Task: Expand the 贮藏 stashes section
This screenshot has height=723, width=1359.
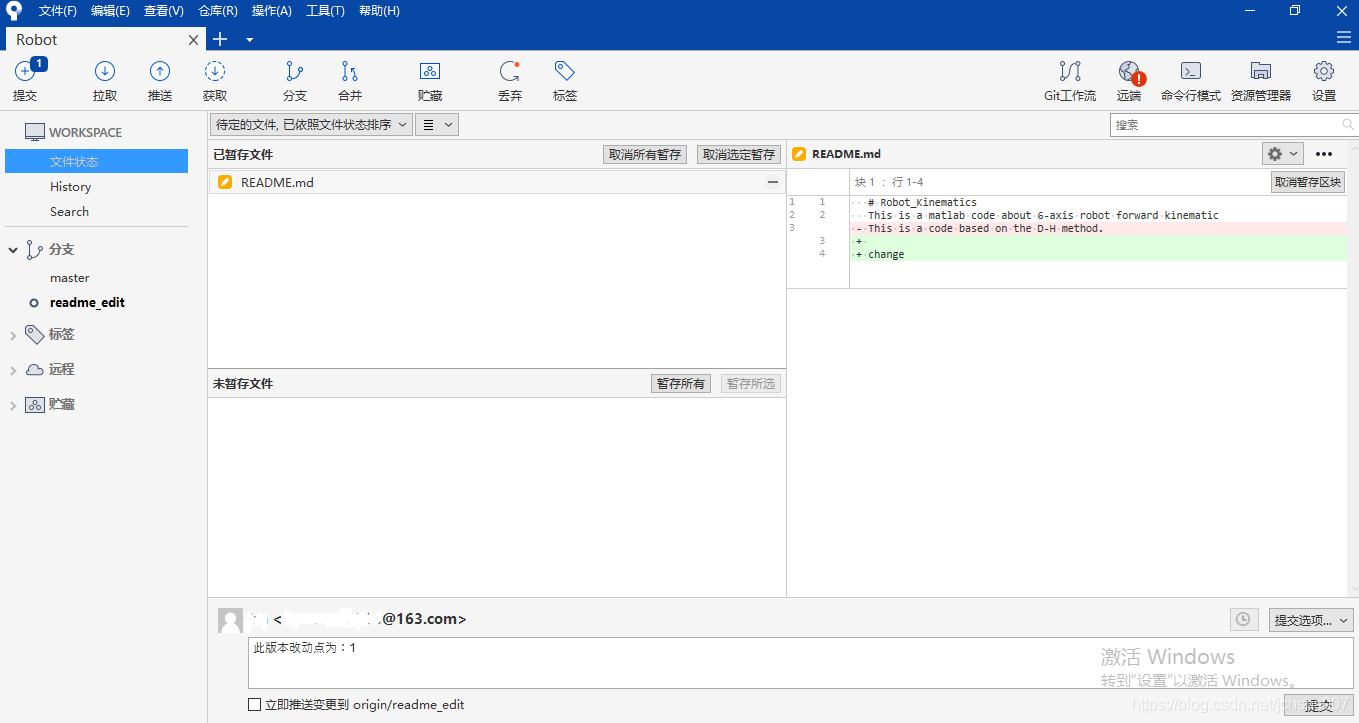Action: click(x=13, y=405)
